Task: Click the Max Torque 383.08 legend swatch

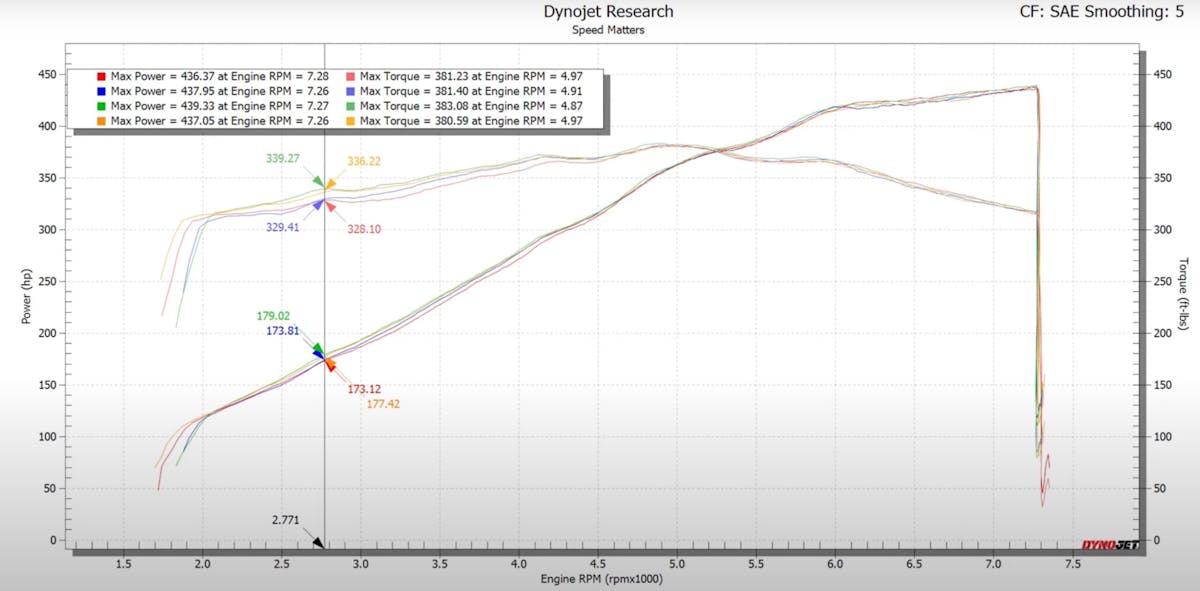Action: (x=350, y=106)
